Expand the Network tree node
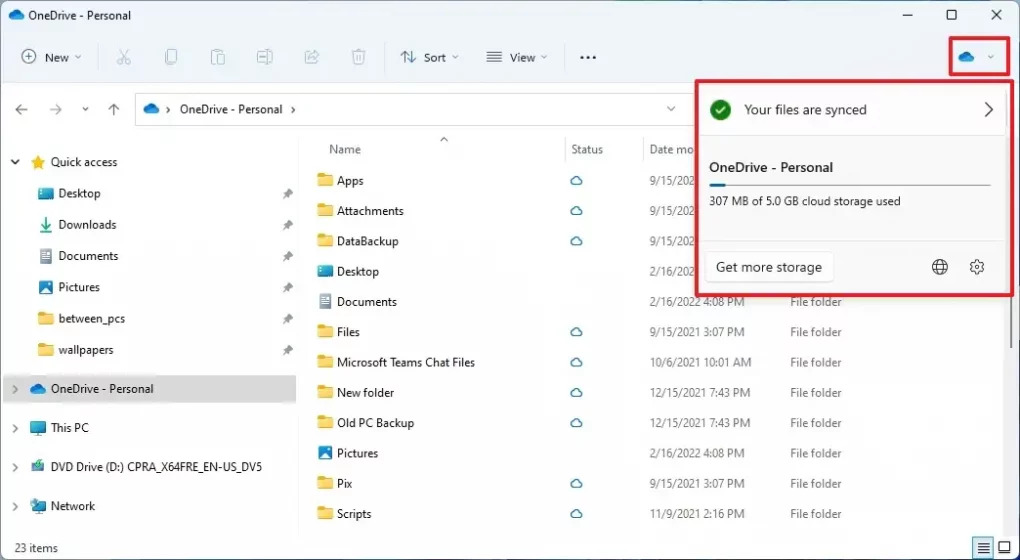 [x=15, y=506]
